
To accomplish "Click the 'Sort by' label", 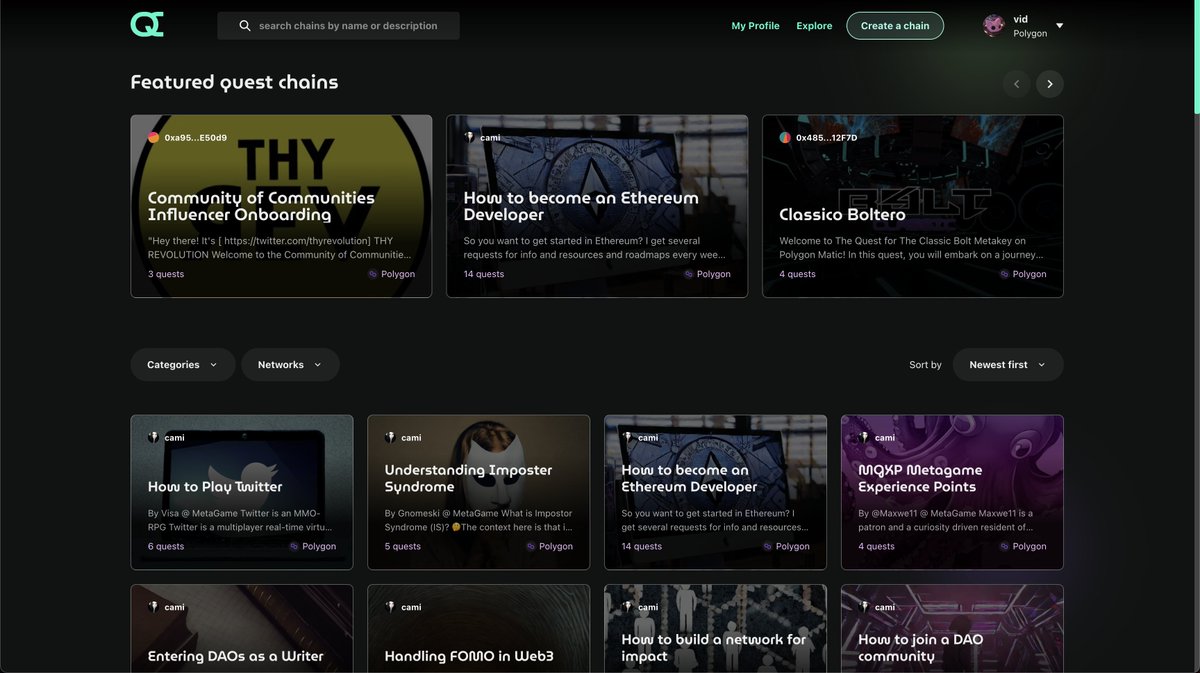I will coord(925,365).
